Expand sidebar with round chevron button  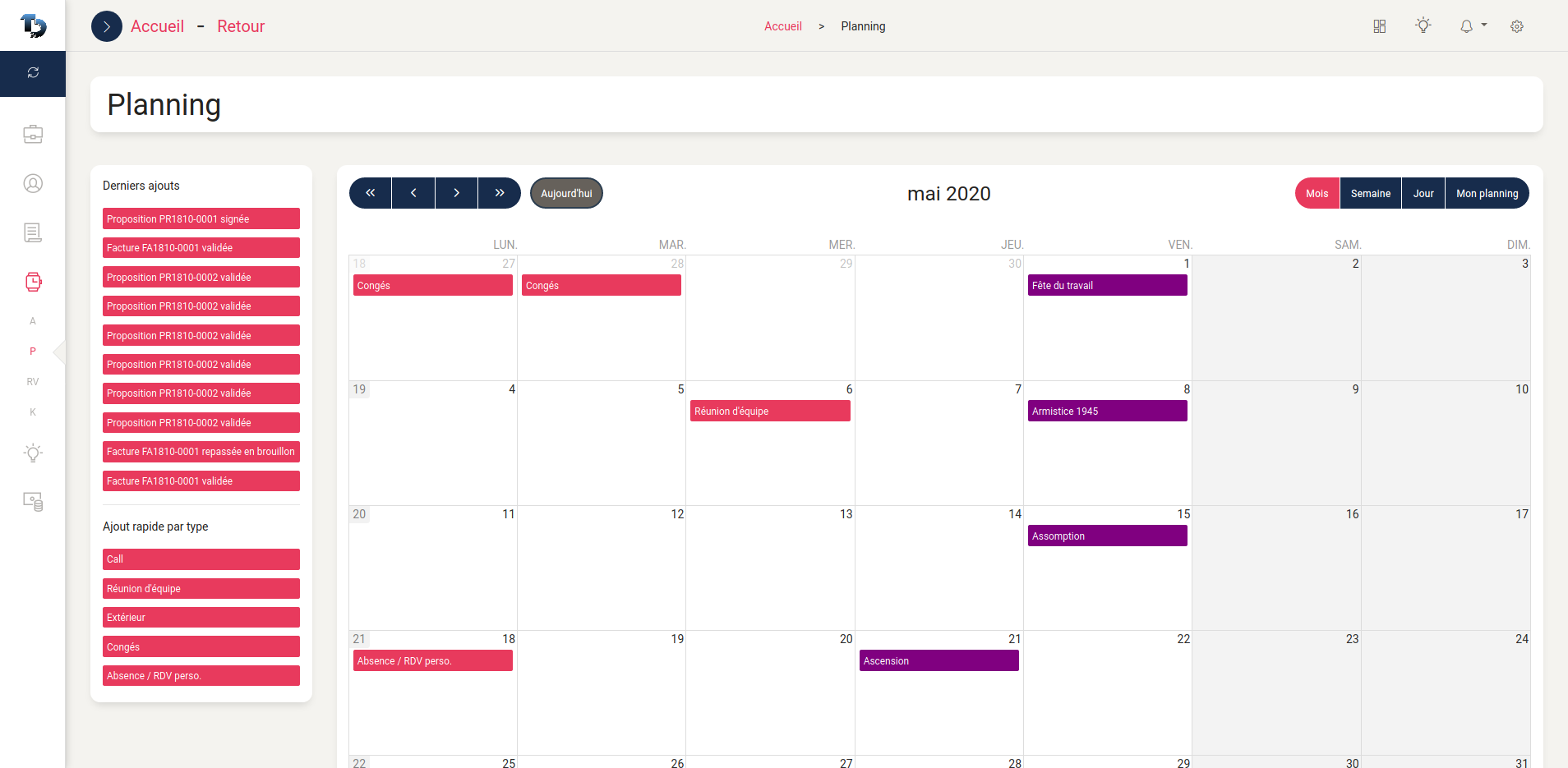point(107,26)
